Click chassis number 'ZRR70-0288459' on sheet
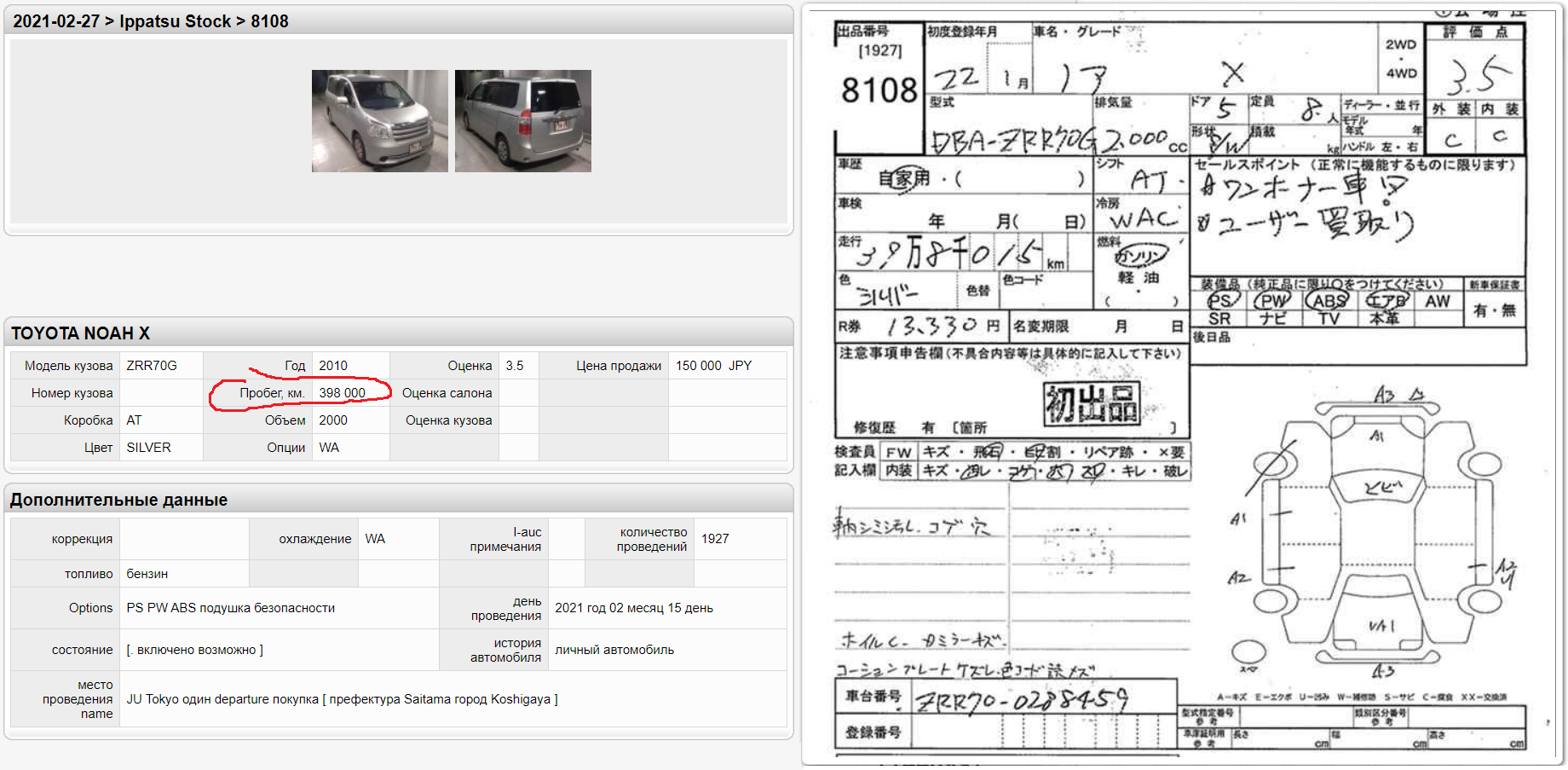This screenshot has width=1568, height=770. (x=1020, y=701)
